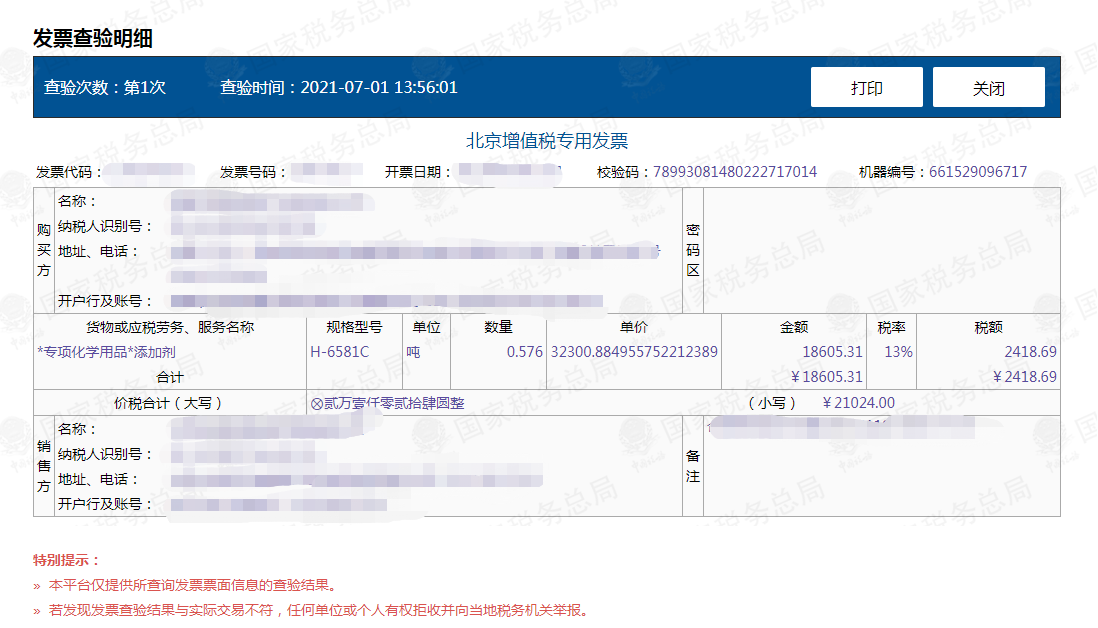Viewport: 1098px width, 628px height.
Task: Click seller's 开户行及账号 label
Action: [x=104, y=504]
